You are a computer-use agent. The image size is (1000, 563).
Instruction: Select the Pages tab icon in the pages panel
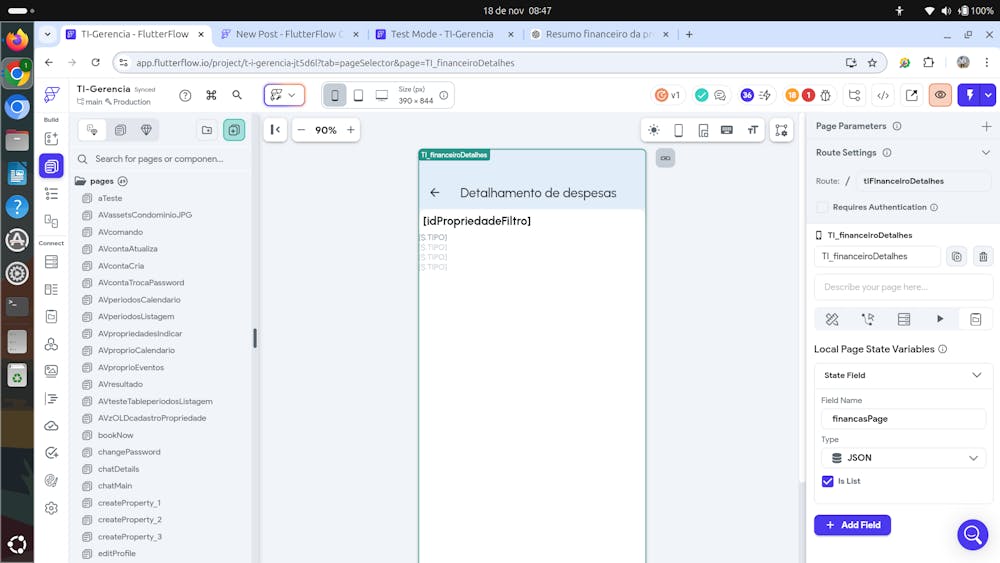pyautogui.click(x=92, y=130)
